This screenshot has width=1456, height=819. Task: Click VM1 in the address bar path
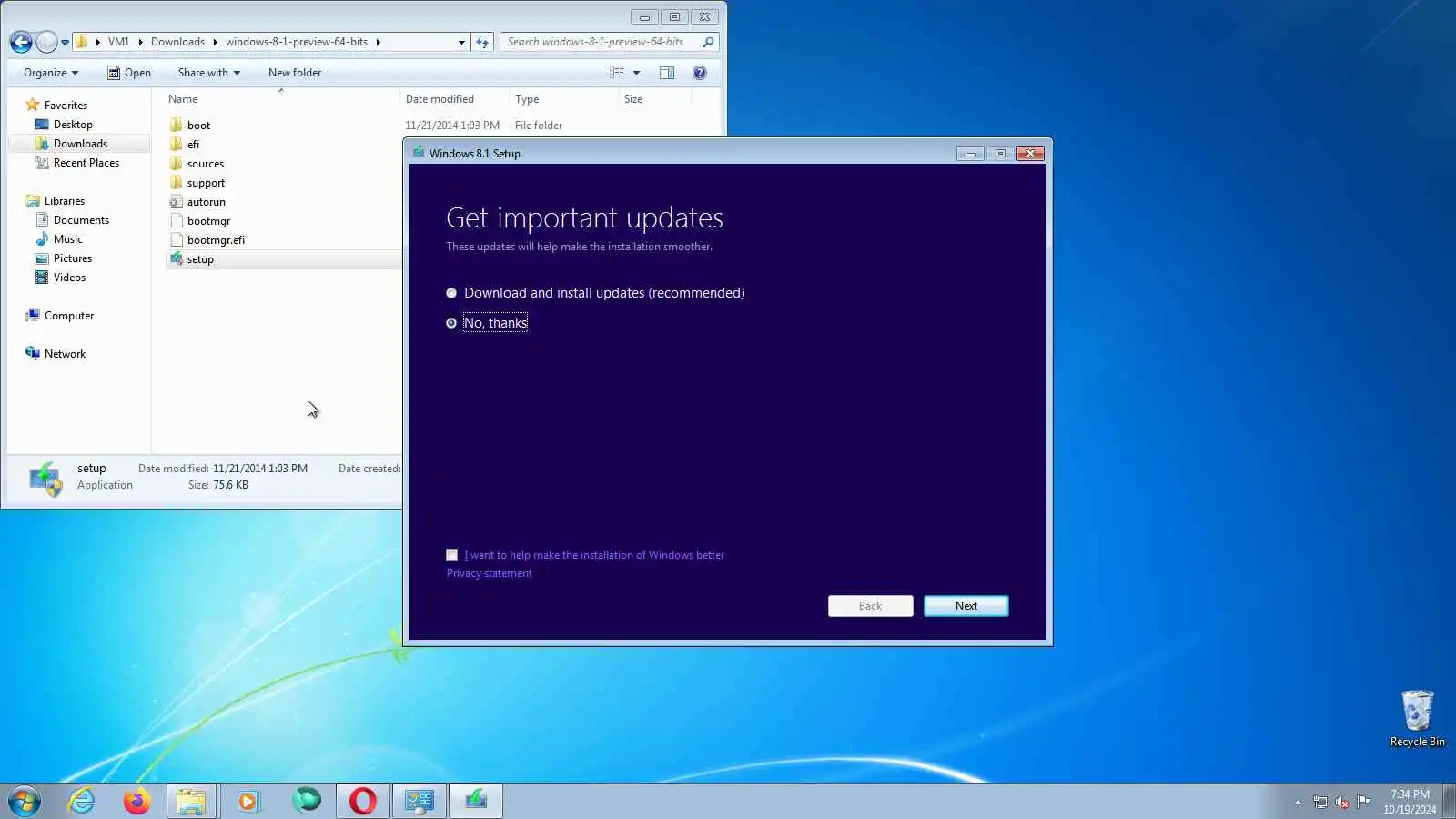coord(118,42)
